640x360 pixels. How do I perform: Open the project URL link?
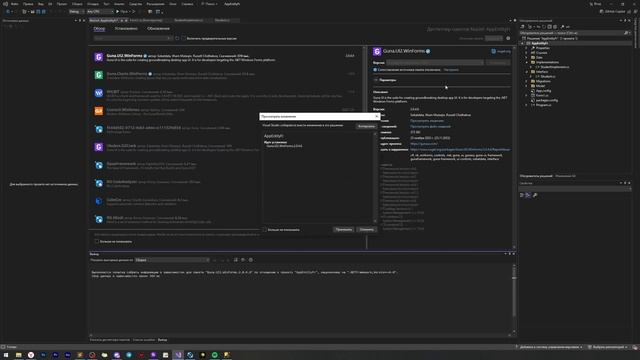[x=424, y=144]
